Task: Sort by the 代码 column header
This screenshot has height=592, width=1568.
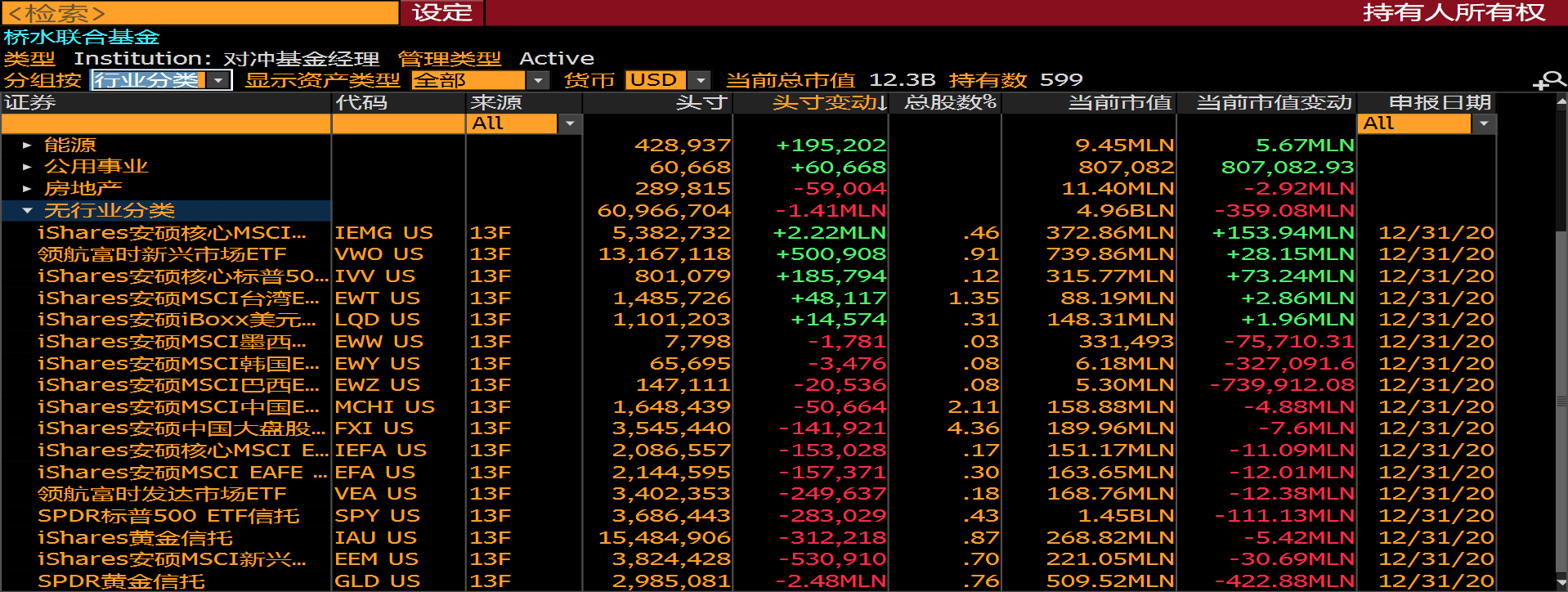Action: [x=398, y=102]
